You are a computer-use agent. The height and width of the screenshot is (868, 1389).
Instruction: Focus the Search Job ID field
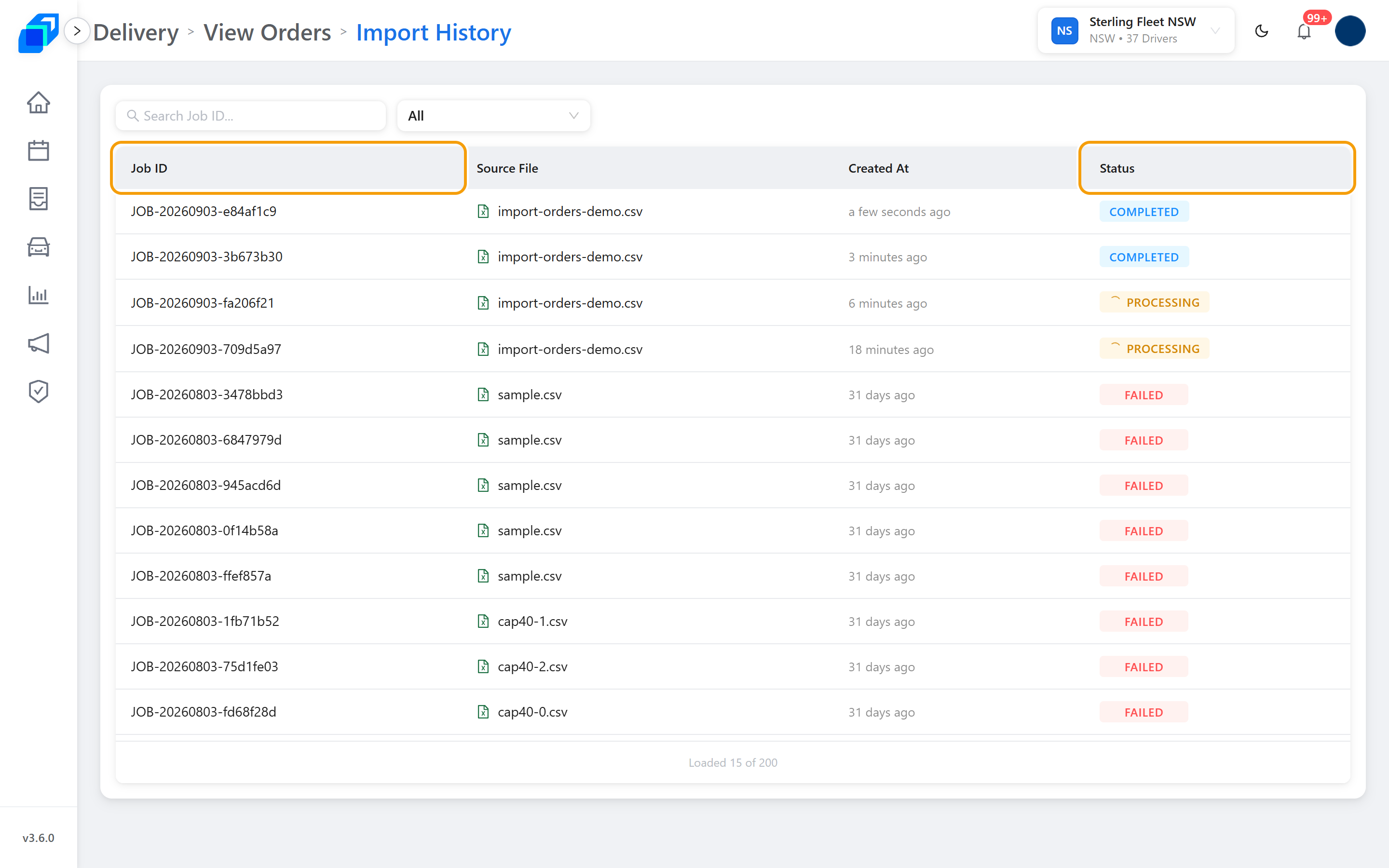pyautogui.click(x=251, y=116)
